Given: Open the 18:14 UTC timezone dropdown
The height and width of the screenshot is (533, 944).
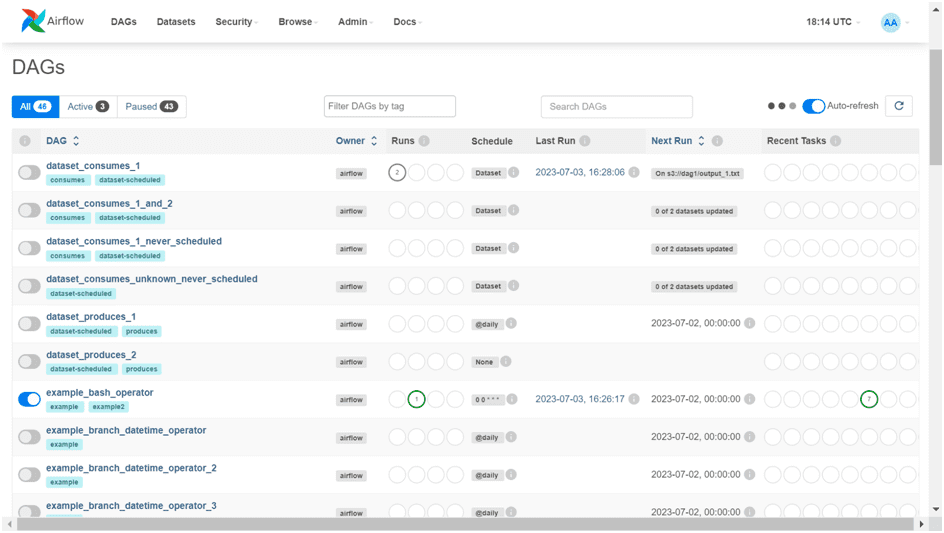Looking at the screenshot, I should pyautogui.click(x=833, y=22).
